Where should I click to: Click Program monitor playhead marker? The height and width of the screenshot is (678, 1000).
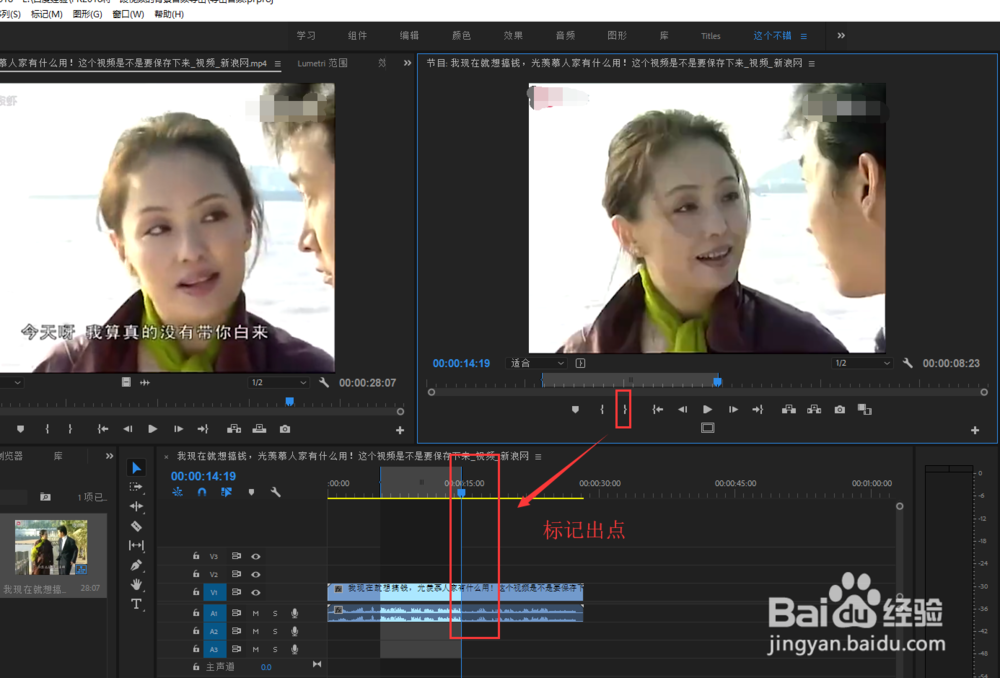(x=717, y=381)
